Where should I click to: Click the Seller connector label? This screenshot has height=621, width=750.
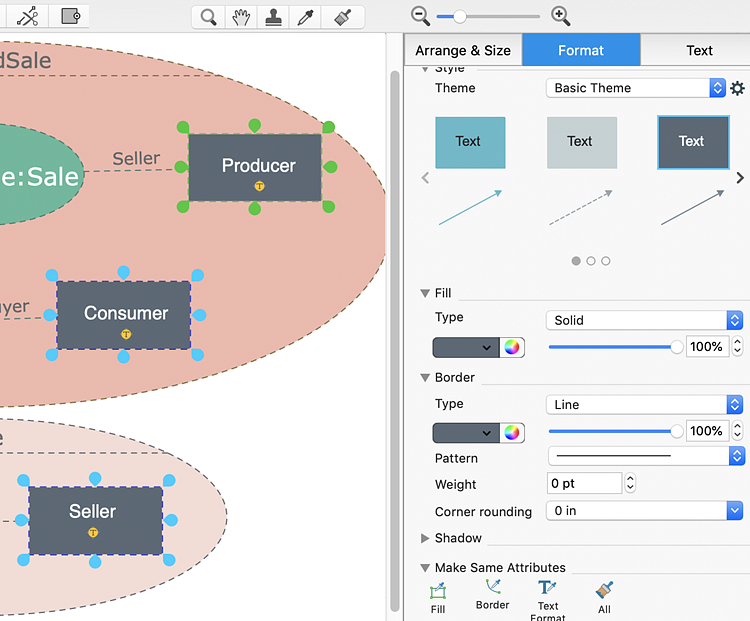coord(136,158)
